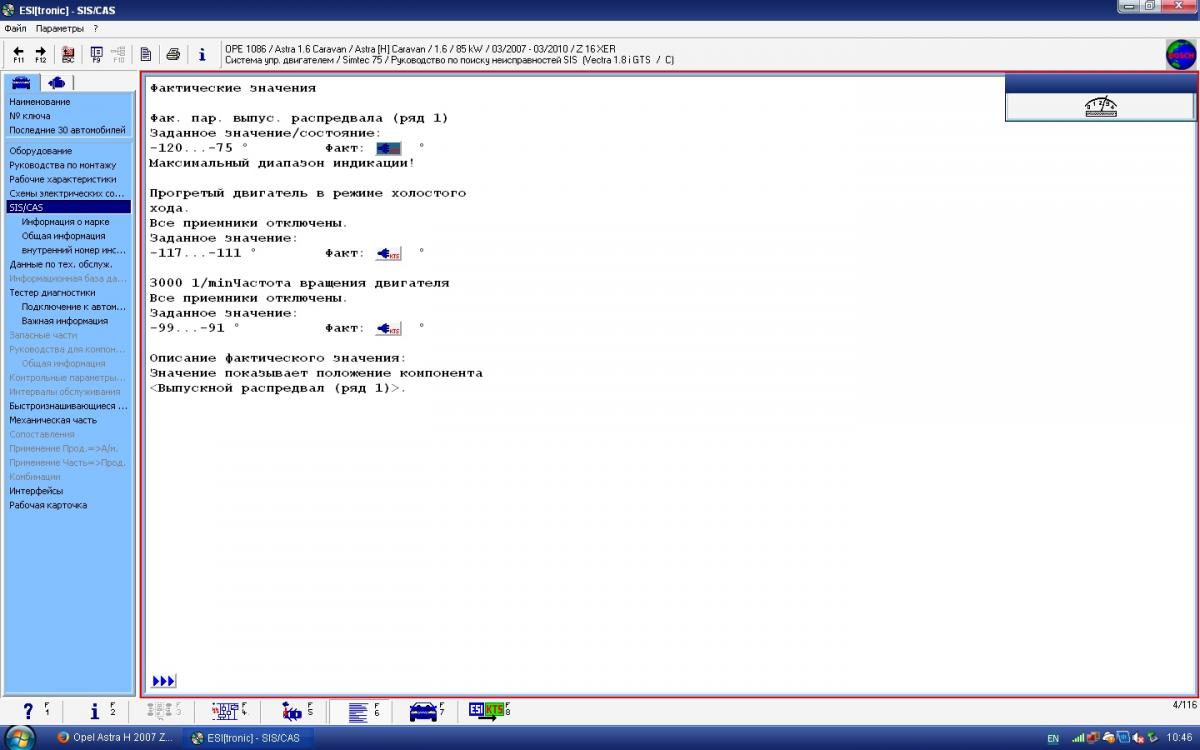Click the EN language indicator in tray
This screenshot has width=1200, height=750.
tap(1053, 739)
